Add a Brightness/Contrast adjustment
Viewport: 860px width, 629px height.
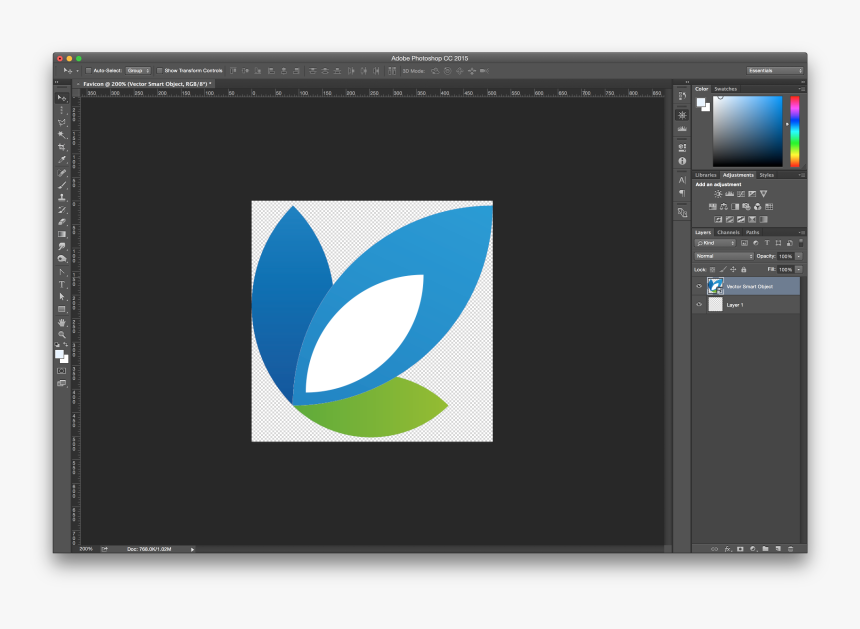point(718,194)
